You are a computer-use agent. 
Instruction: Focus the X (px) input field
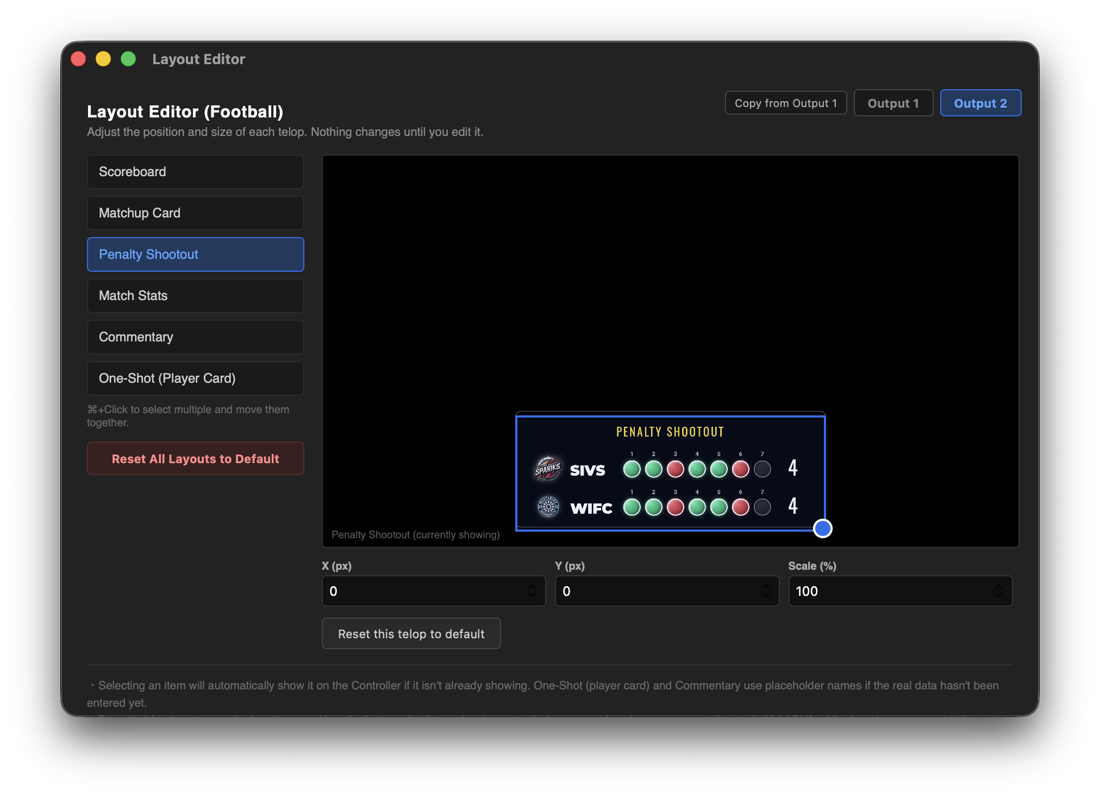(x=434, y=591)
